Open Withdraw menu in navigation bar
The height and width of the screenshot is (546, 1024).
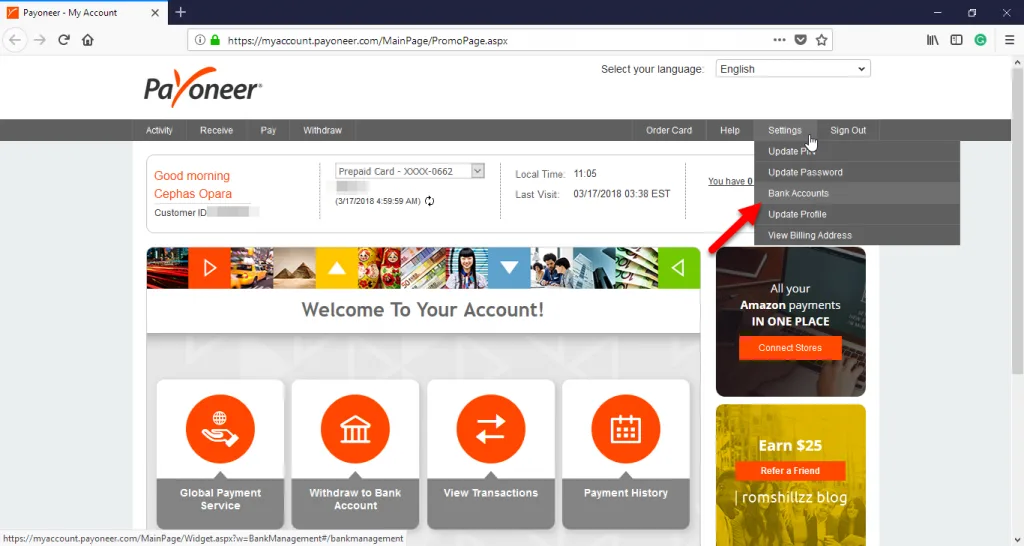click(322, 130)
